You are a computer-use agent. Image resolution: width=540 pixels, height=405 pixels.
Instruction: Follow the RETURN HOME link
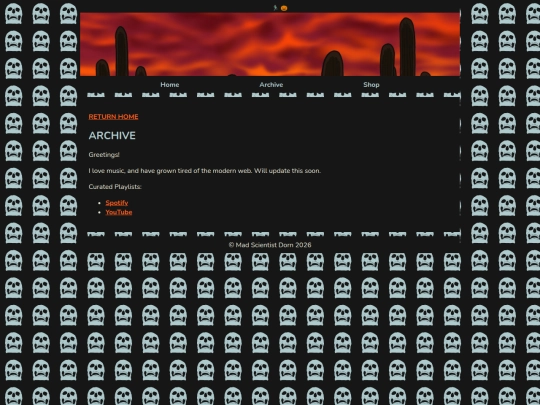tap(113, 117)
